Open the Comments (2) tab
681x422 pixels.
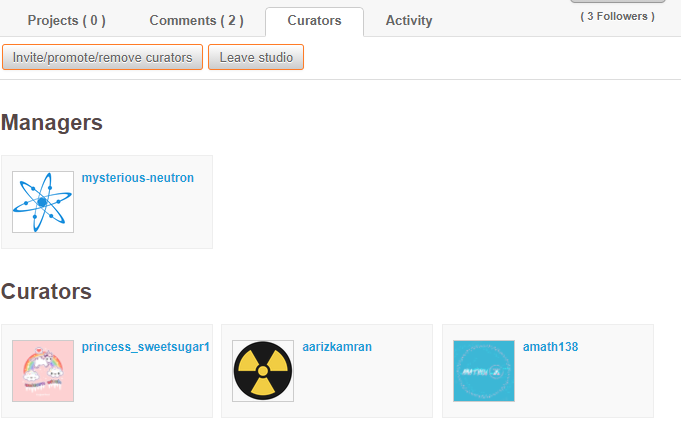click(196, 20)
